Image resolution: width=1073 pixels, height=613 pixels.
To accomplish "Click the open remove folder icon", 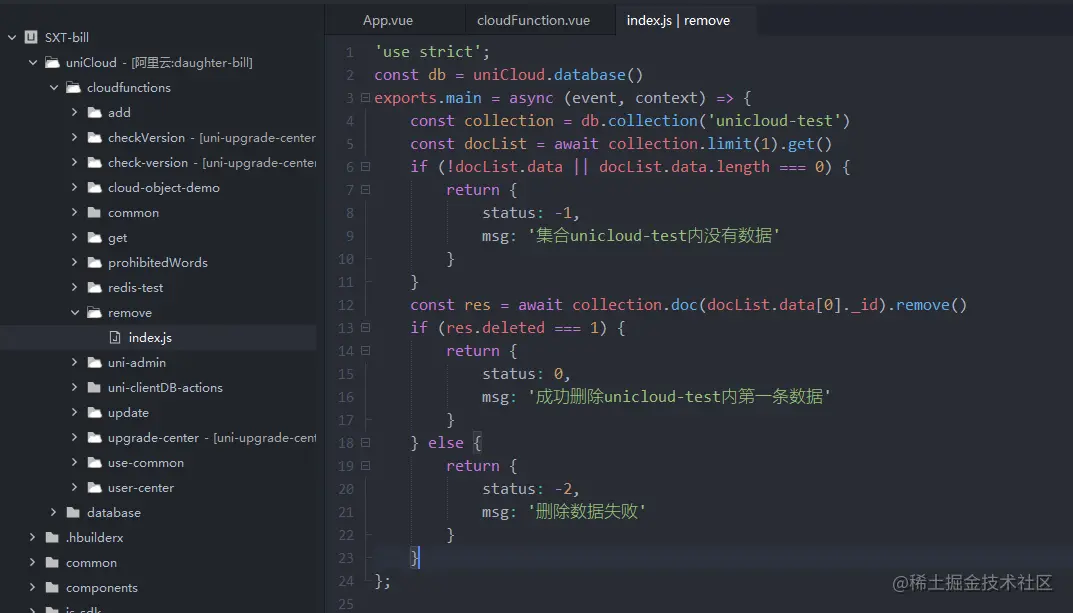I will tap(94, 313).
